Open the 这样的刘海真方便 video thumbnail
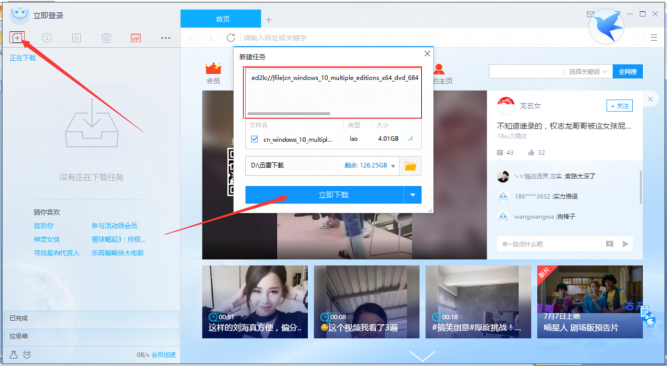 255,302
